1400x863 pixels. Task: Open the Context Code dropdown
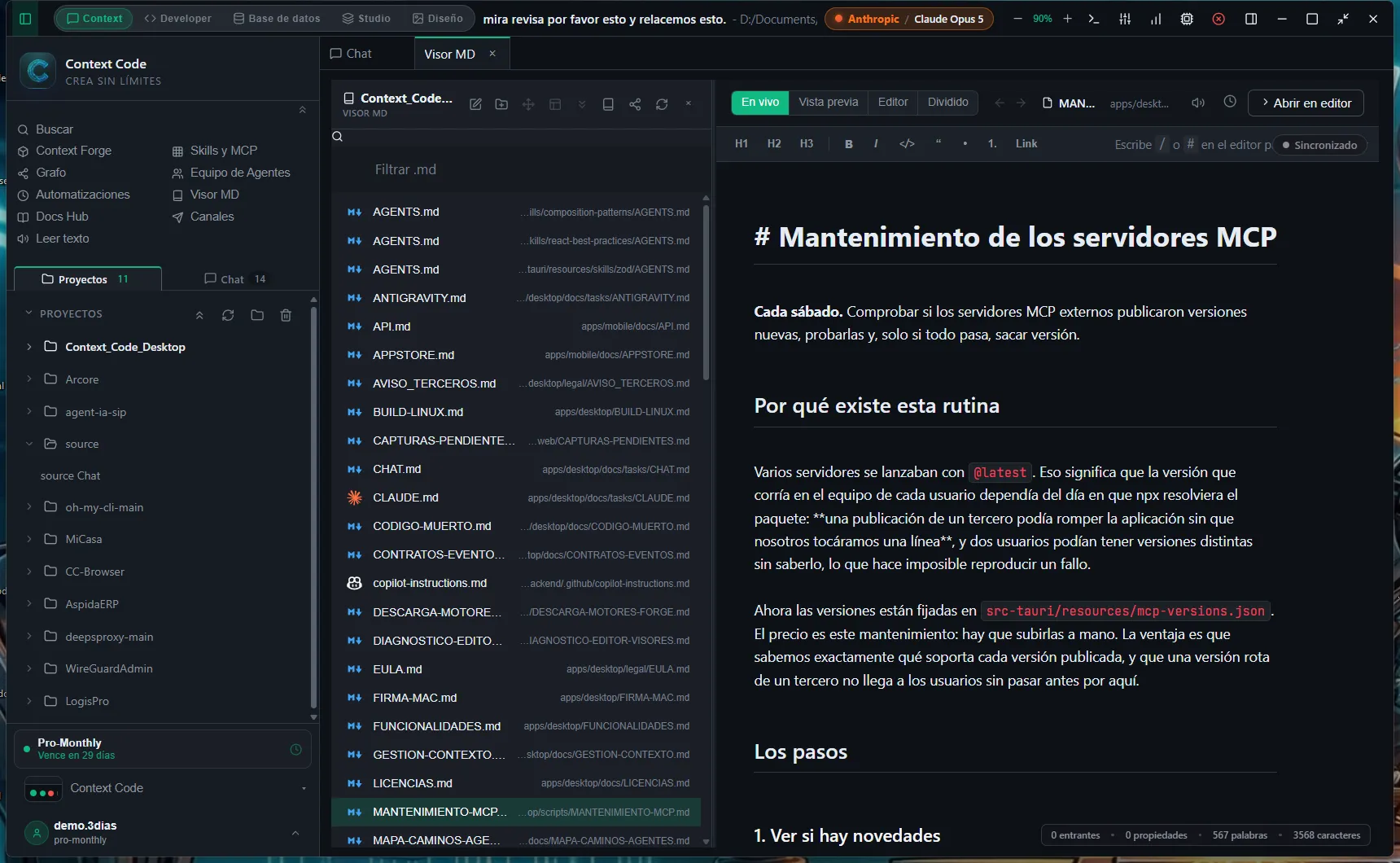click(x=304, y=788)
